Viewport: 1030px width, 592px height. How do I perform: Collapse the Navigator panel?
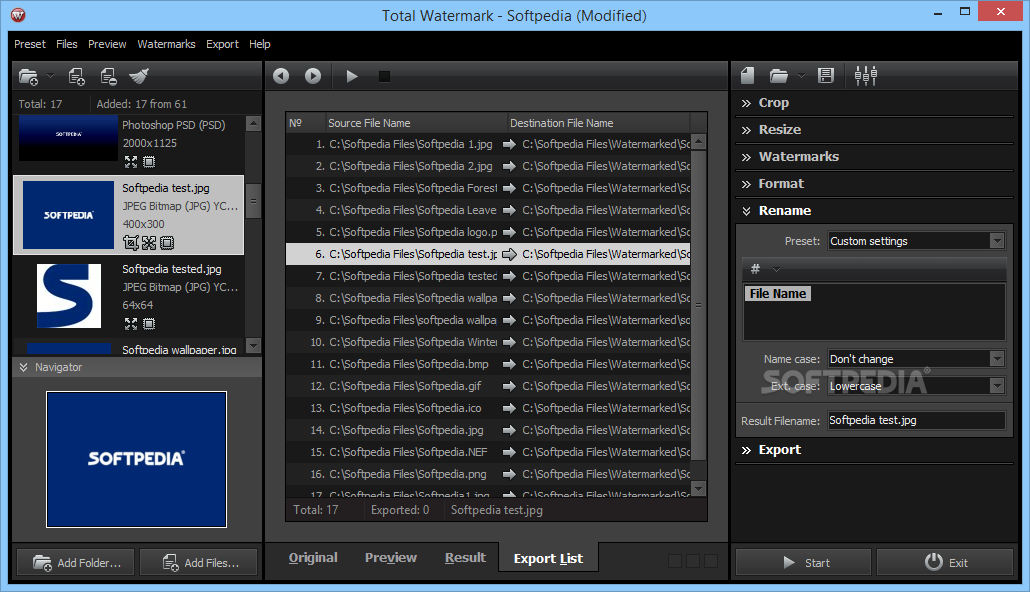click(x=24, y=367)
